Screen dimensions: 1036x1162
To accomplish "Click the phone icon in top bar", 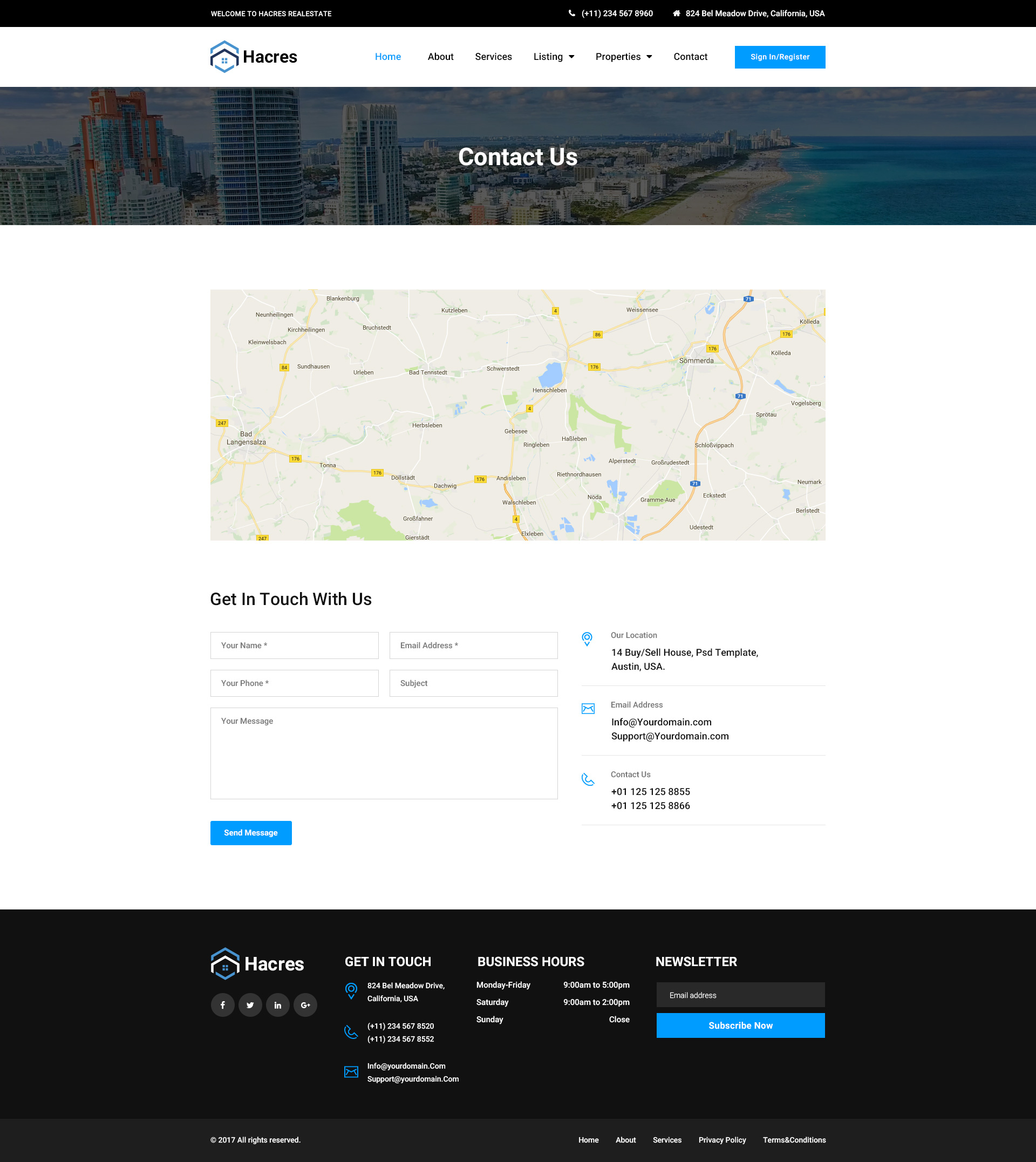I will 571,13.
